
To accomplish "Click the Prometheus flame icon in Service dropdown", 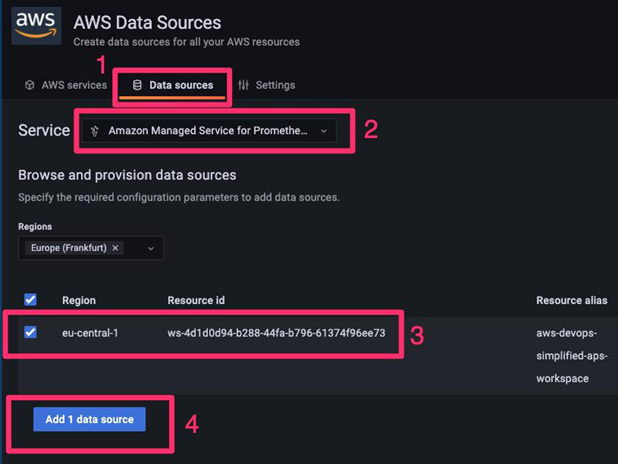I will 95,131.
